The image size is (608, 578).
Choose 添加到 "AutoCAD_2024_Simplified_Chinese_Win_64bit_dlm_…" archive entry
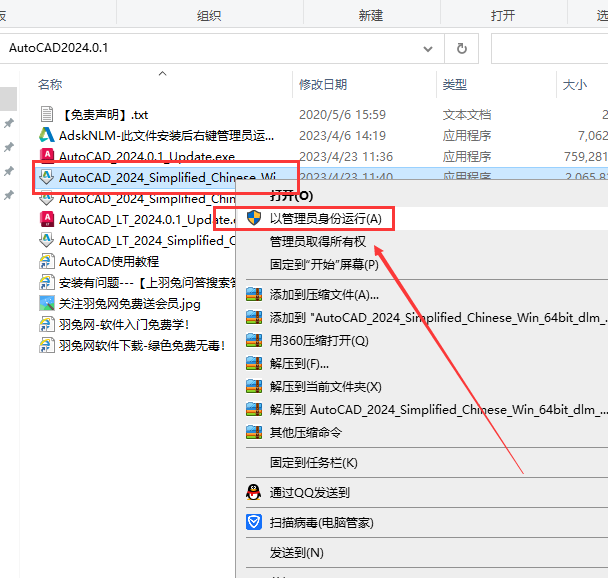click(439, 317)
